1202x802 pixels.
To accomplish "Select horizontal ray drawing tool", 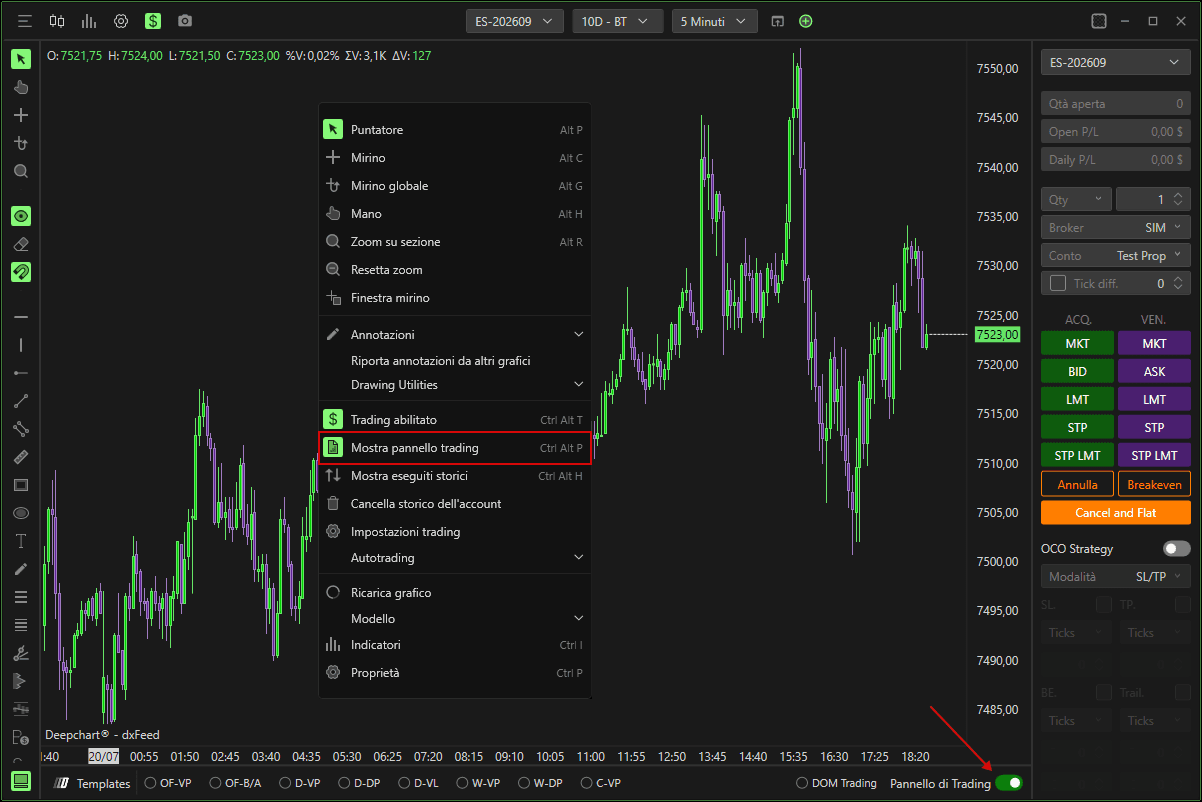I will click(21, 373).
